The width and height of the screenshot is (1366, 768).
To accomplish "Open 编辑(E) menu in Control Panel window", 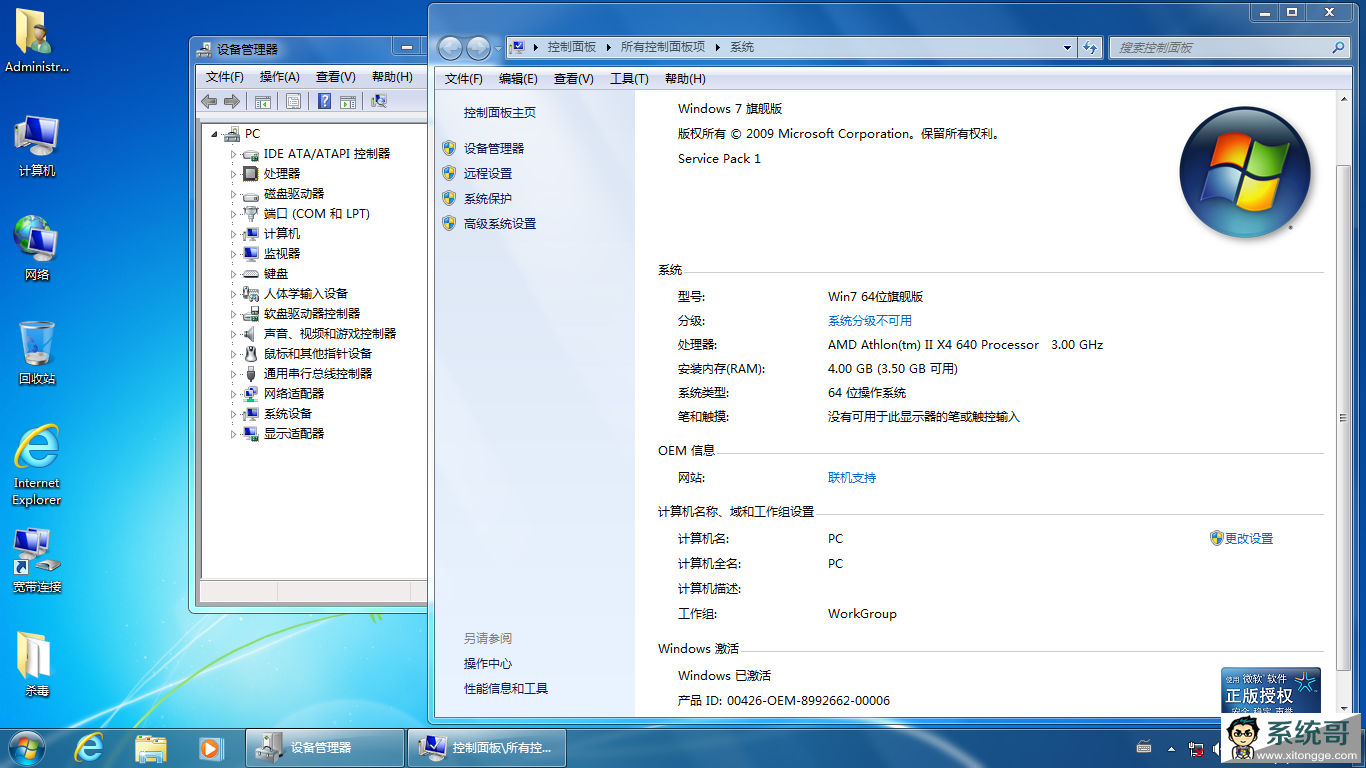I will pyautogui.click(x=518, y=79).
